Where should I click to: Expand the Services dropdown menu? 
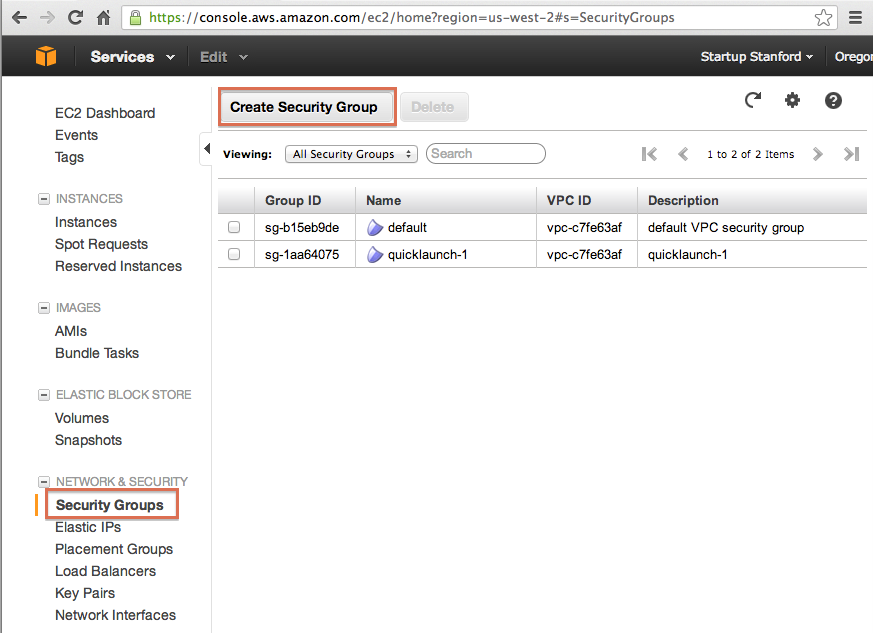click(132, 57)
